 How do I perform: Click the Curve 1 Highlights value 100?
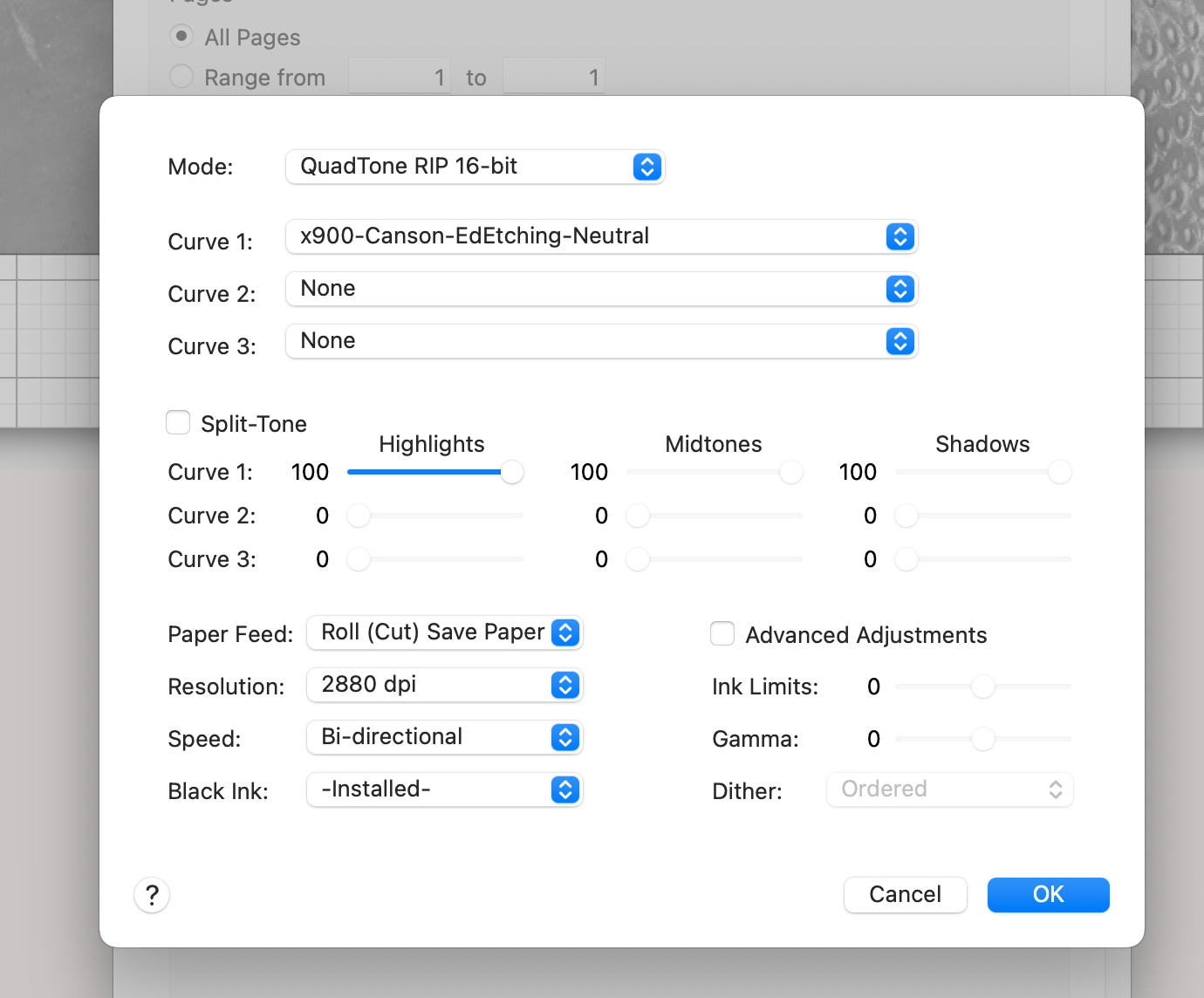310,472
